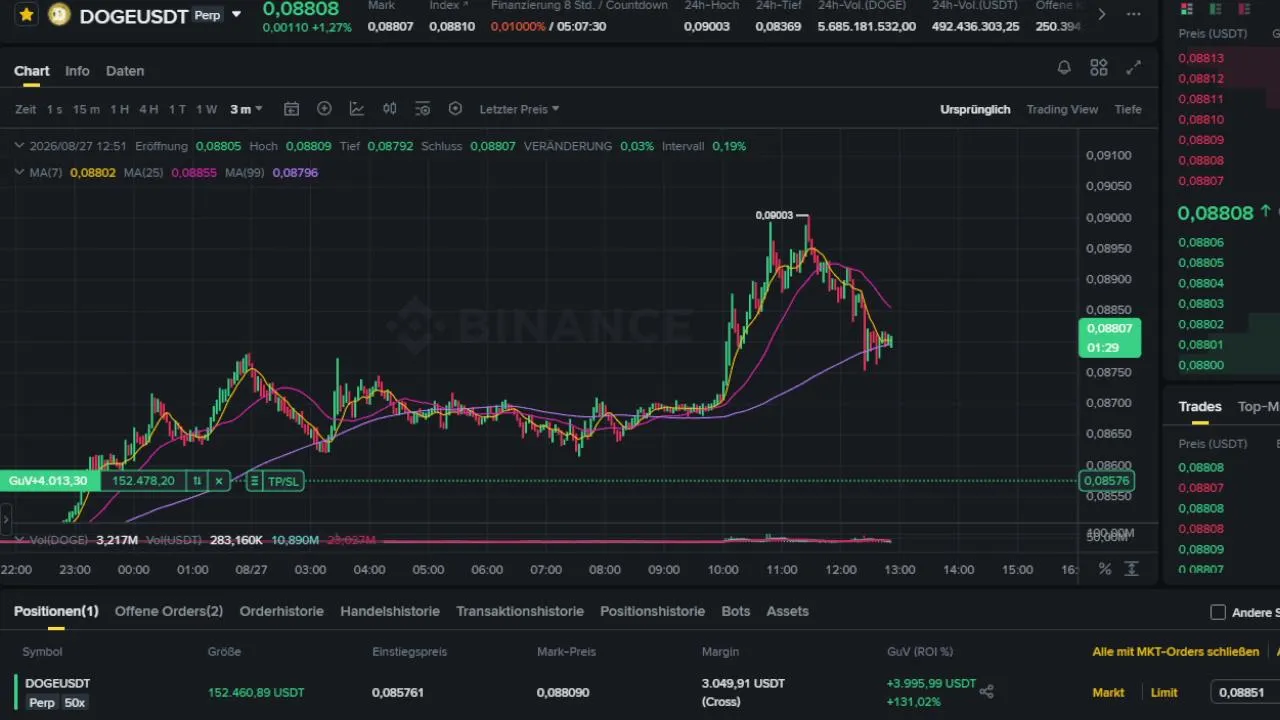Image resolution: width=1280 pixels, height=720 pixels.
Task: Open the Offene Orders(2) tab
Action: tap(169, 611)
